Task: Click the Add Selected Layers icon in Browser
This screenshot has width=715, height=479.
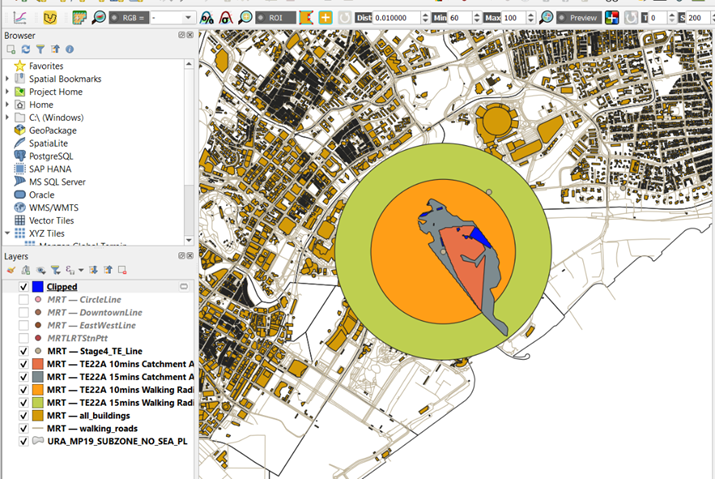Action: coord(11,49)
